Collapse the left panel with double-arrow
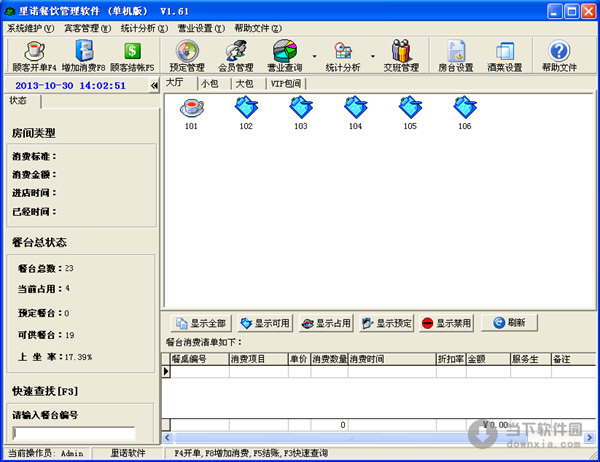Image resolution: width=600 pixels, height=462 pixels. (x=154, y=86)
